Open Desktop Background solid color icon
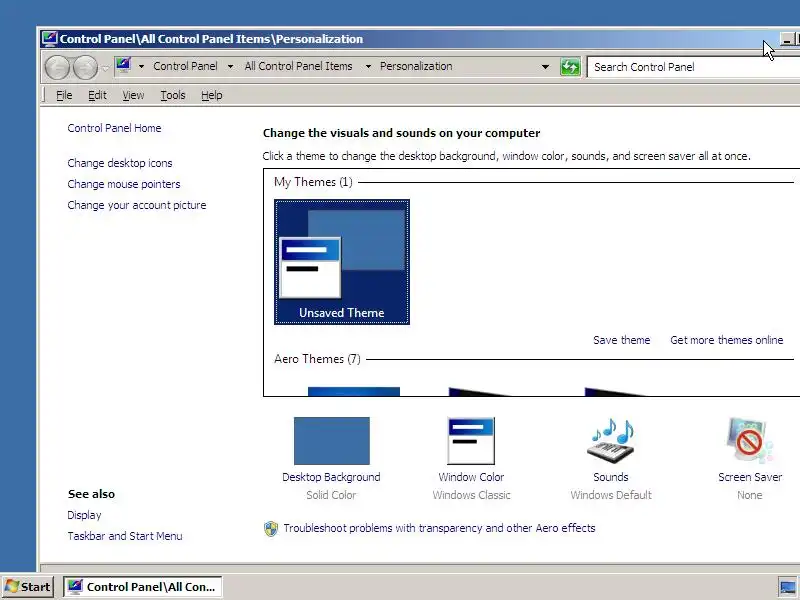The image size is (800, 600). [332, 441]
